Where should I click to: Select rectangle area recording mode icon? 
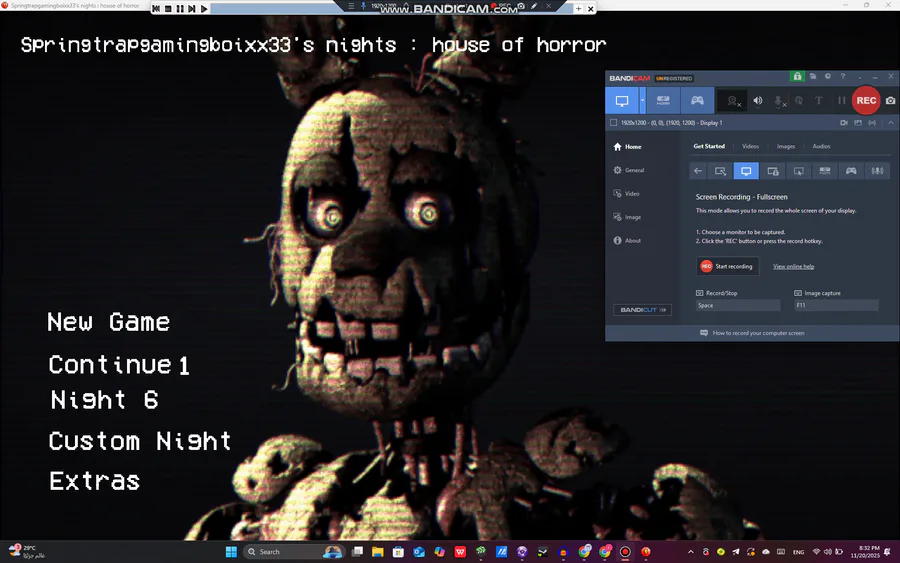pos(720,171)
